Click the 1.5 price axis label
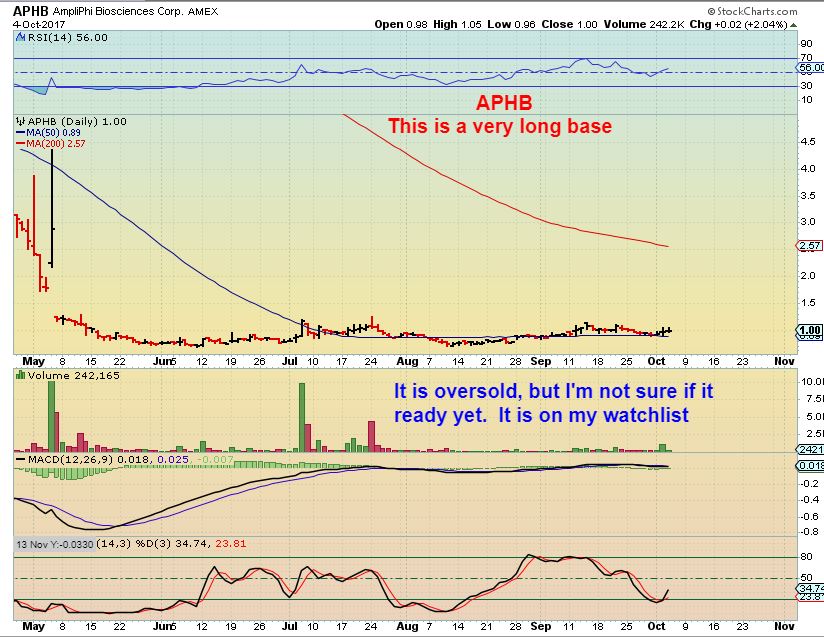Screen dimensions: 824x637 [x=808, y=302]
